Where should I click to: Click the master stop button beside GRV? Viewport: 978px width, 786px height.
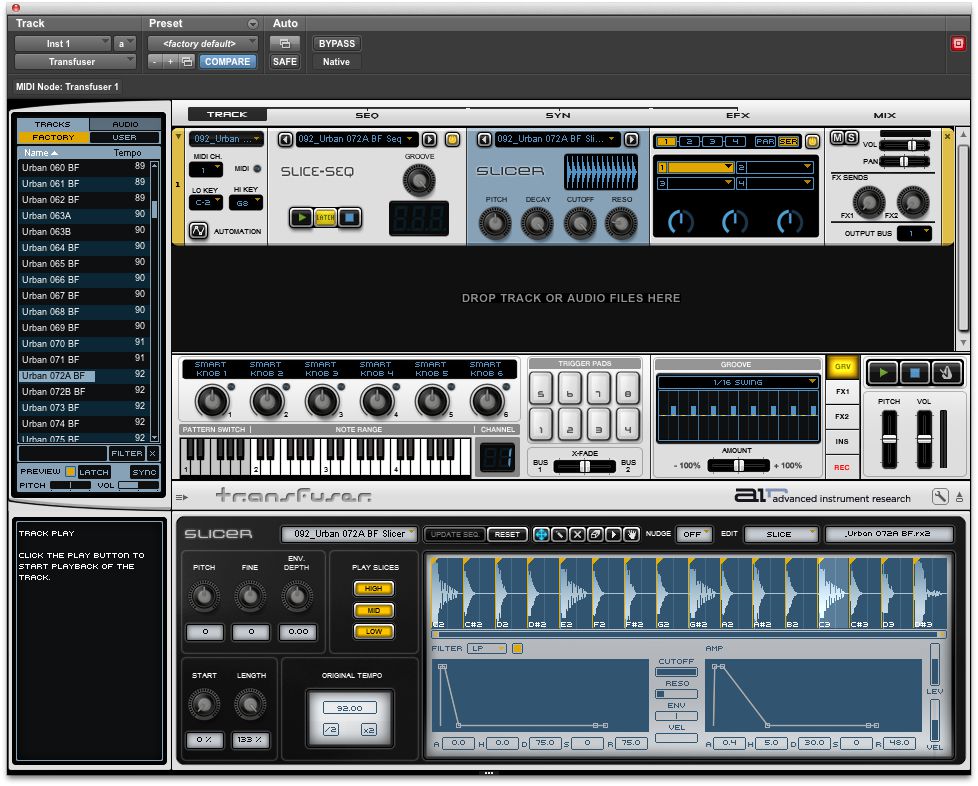(914, 372)
